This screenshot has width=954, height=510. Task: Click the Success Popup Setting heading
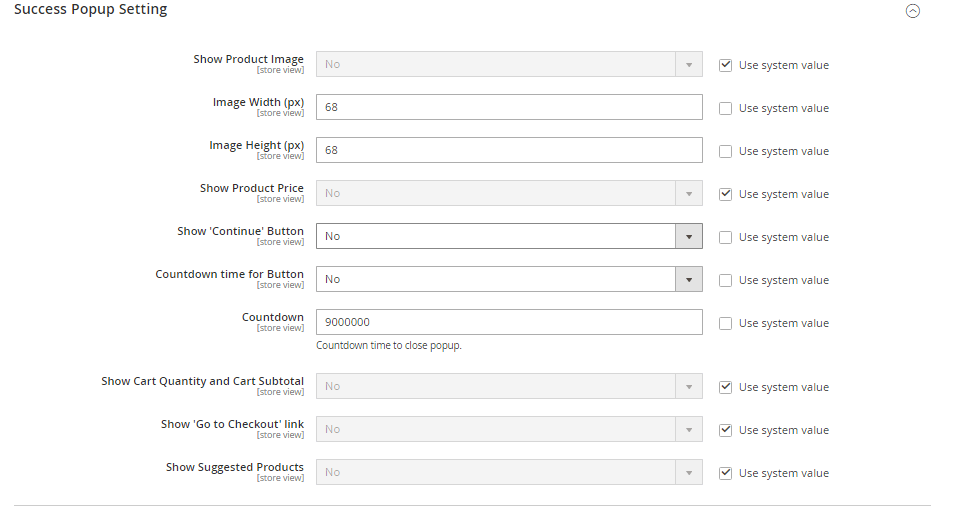pos(91,10)
